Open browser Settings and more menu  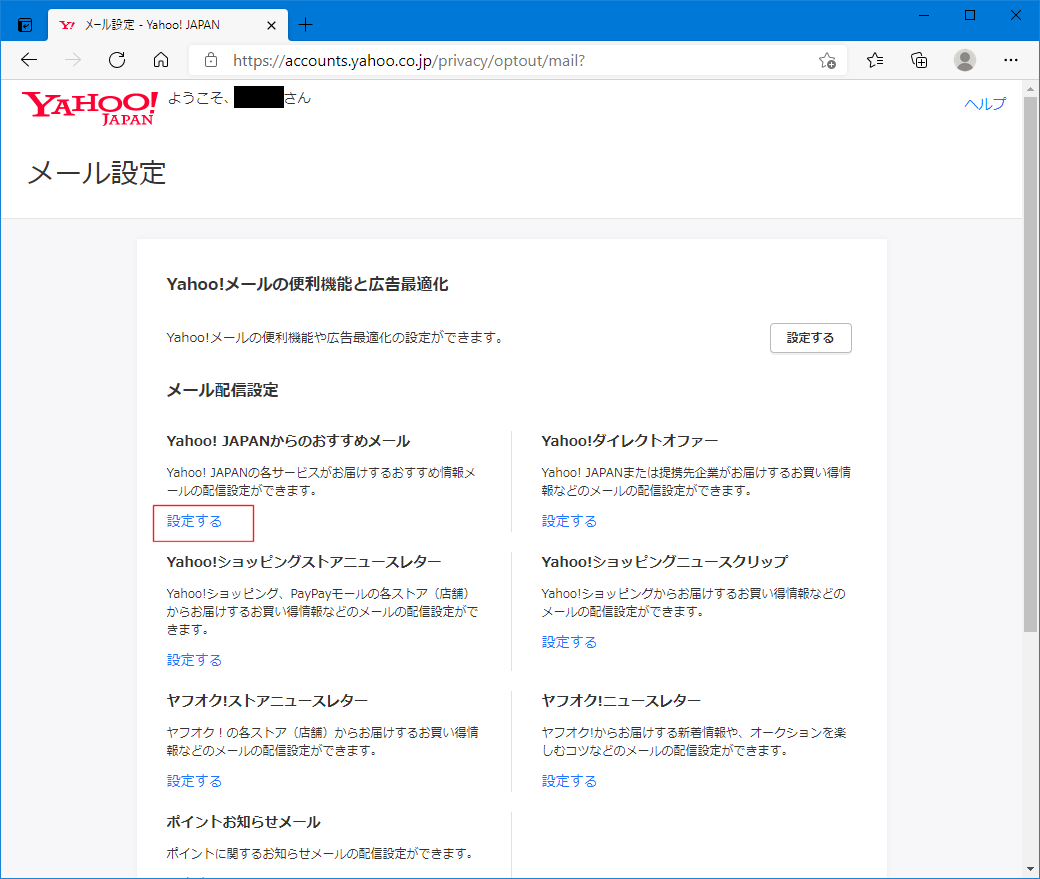coord(1010,60)
